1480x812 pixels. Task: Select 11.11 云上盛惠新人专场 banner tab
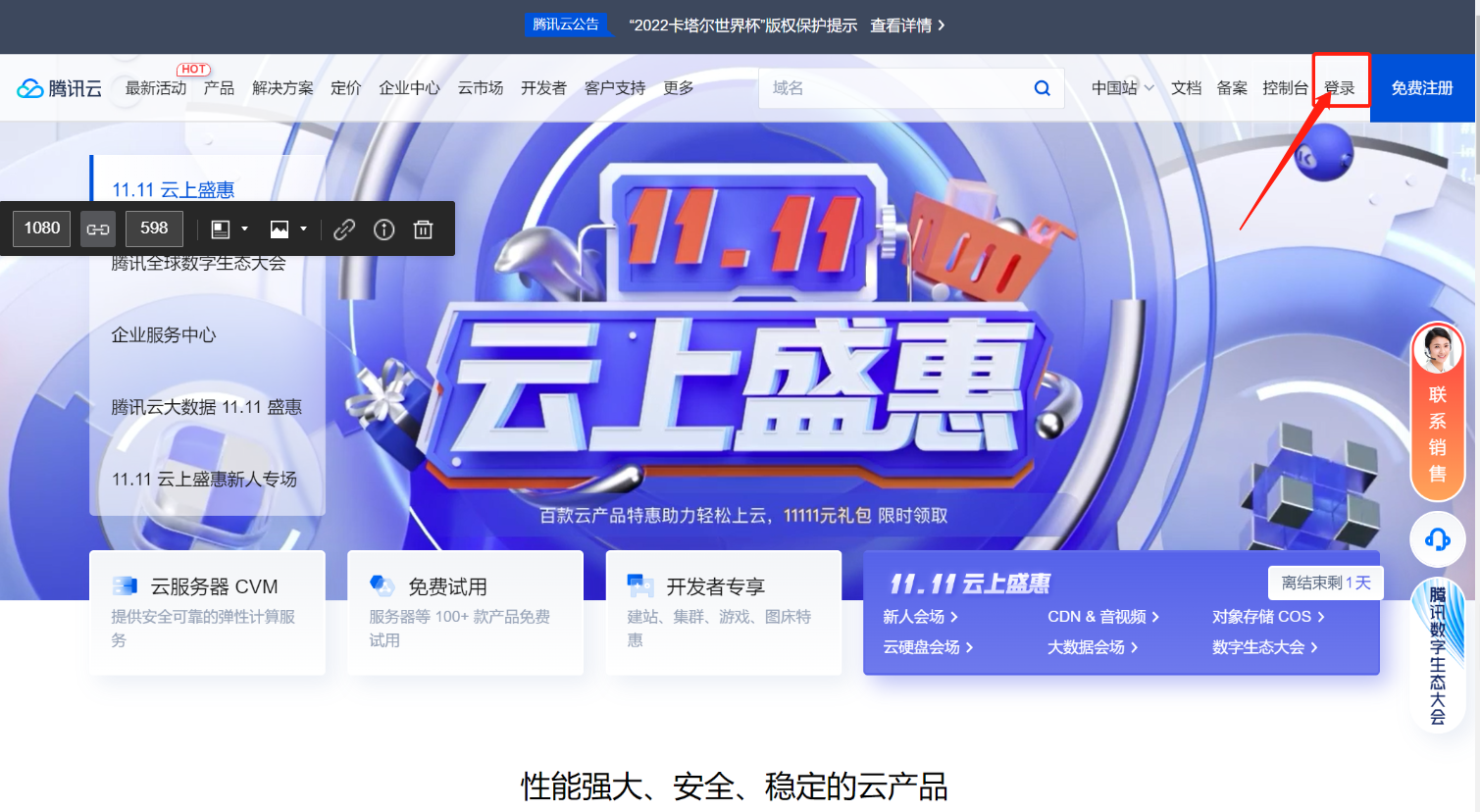tap(204, 480)
